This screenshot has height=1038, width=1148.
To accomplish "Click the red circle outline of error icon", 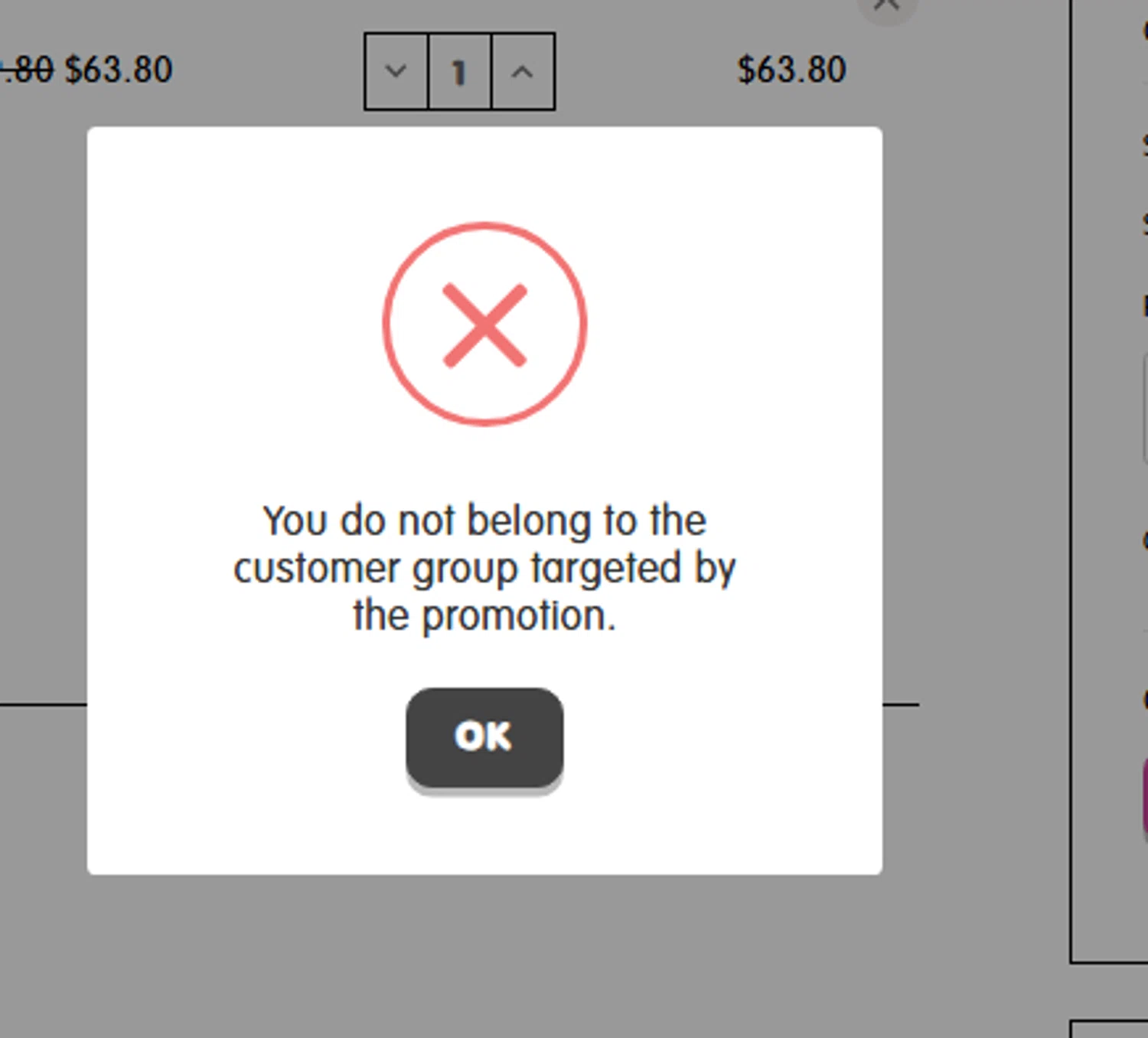I will click(x=385, y=325).
